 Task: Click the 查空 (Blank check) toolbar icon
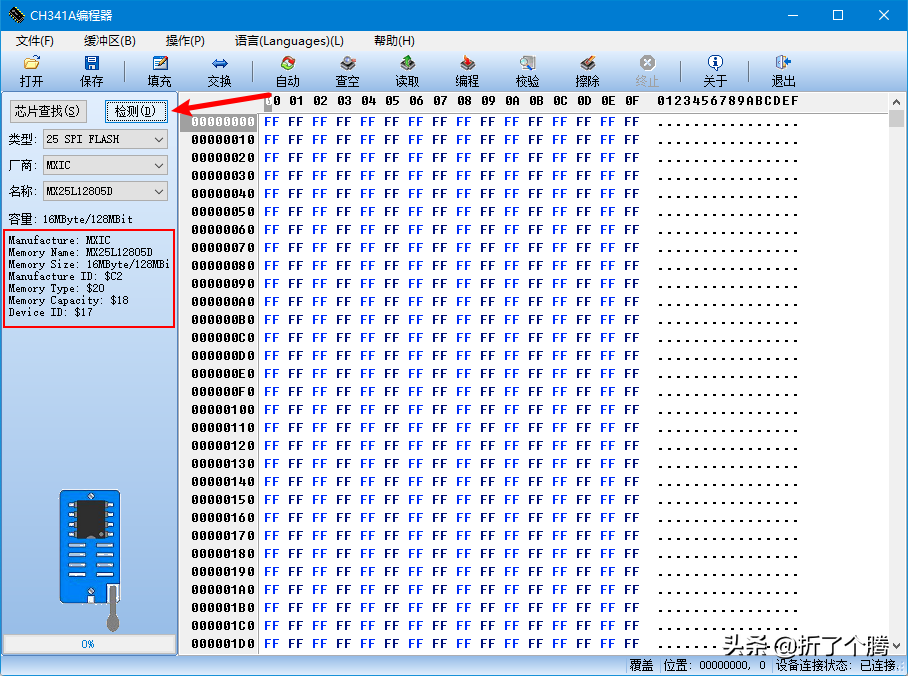pos(347,63)
